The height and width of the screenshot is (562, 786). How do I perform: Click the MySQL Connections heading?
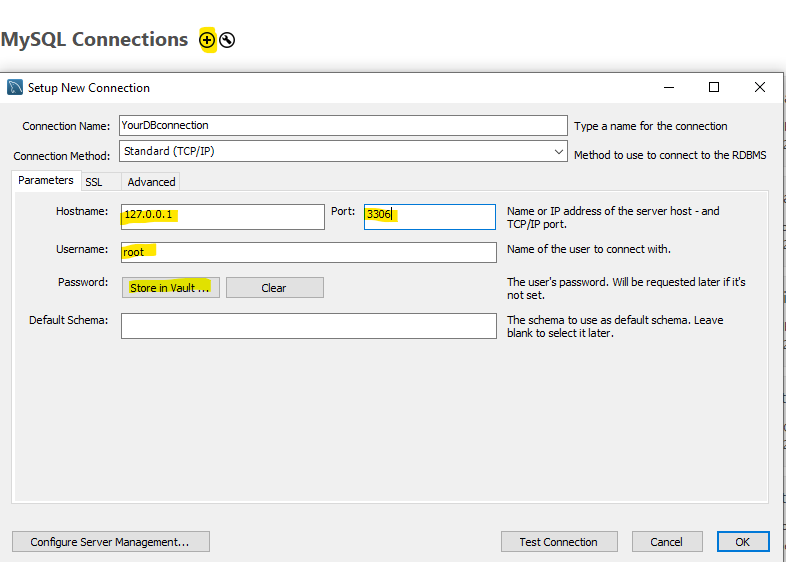click(x=94, y=39)
